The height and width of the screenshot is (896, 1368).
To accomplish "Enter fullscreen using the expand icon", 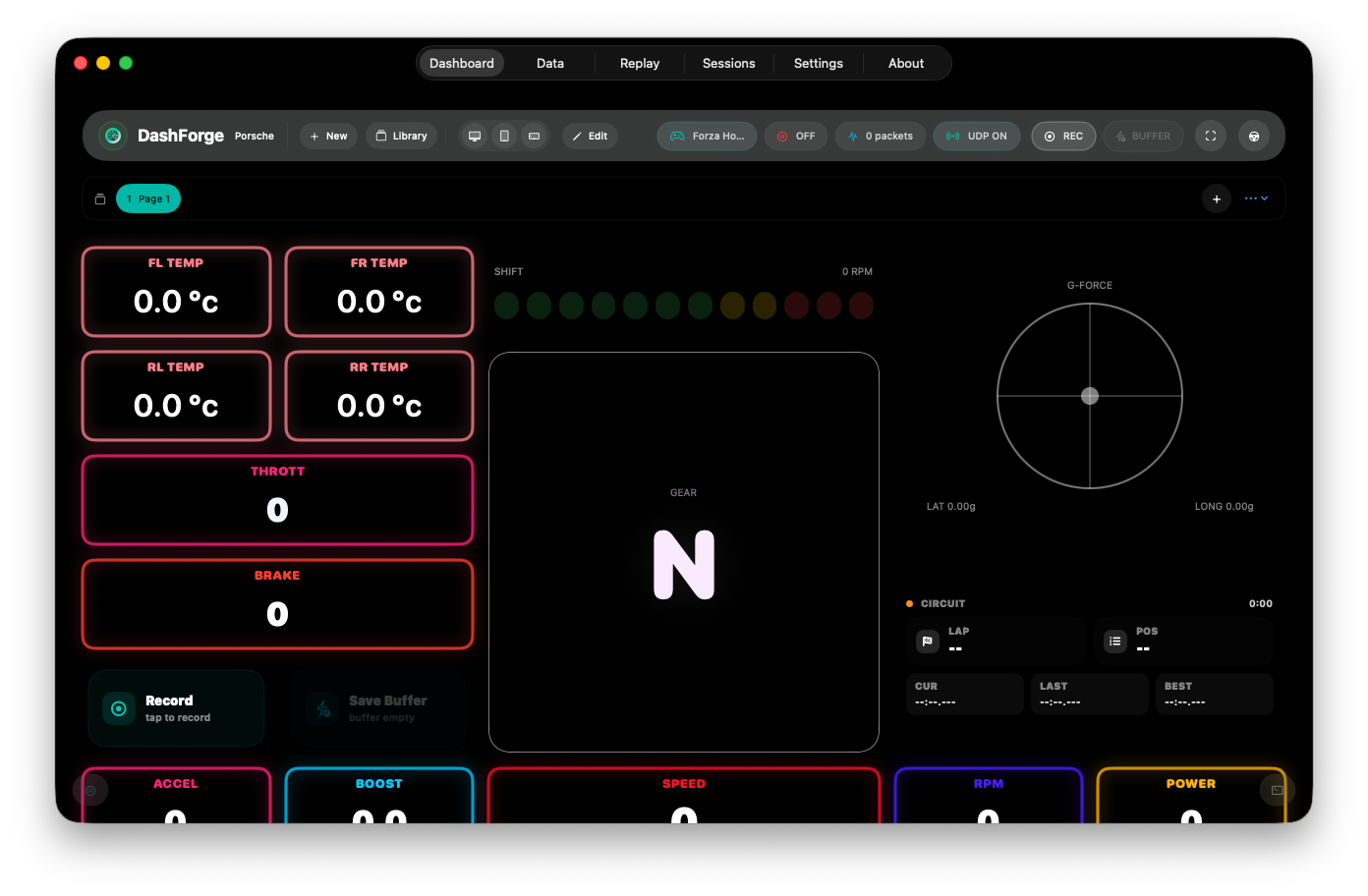I will click(x=1211, y=136).
